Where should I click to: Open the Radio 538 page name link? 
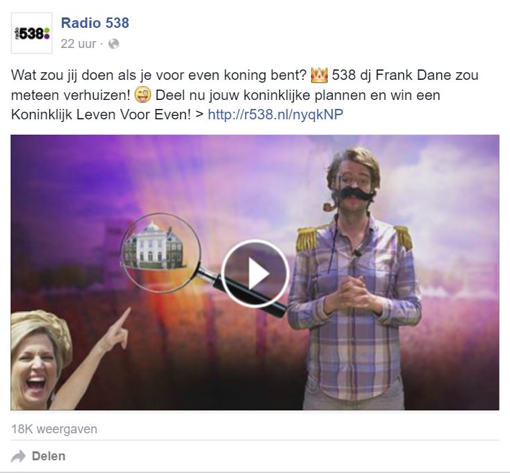point(95,23)
